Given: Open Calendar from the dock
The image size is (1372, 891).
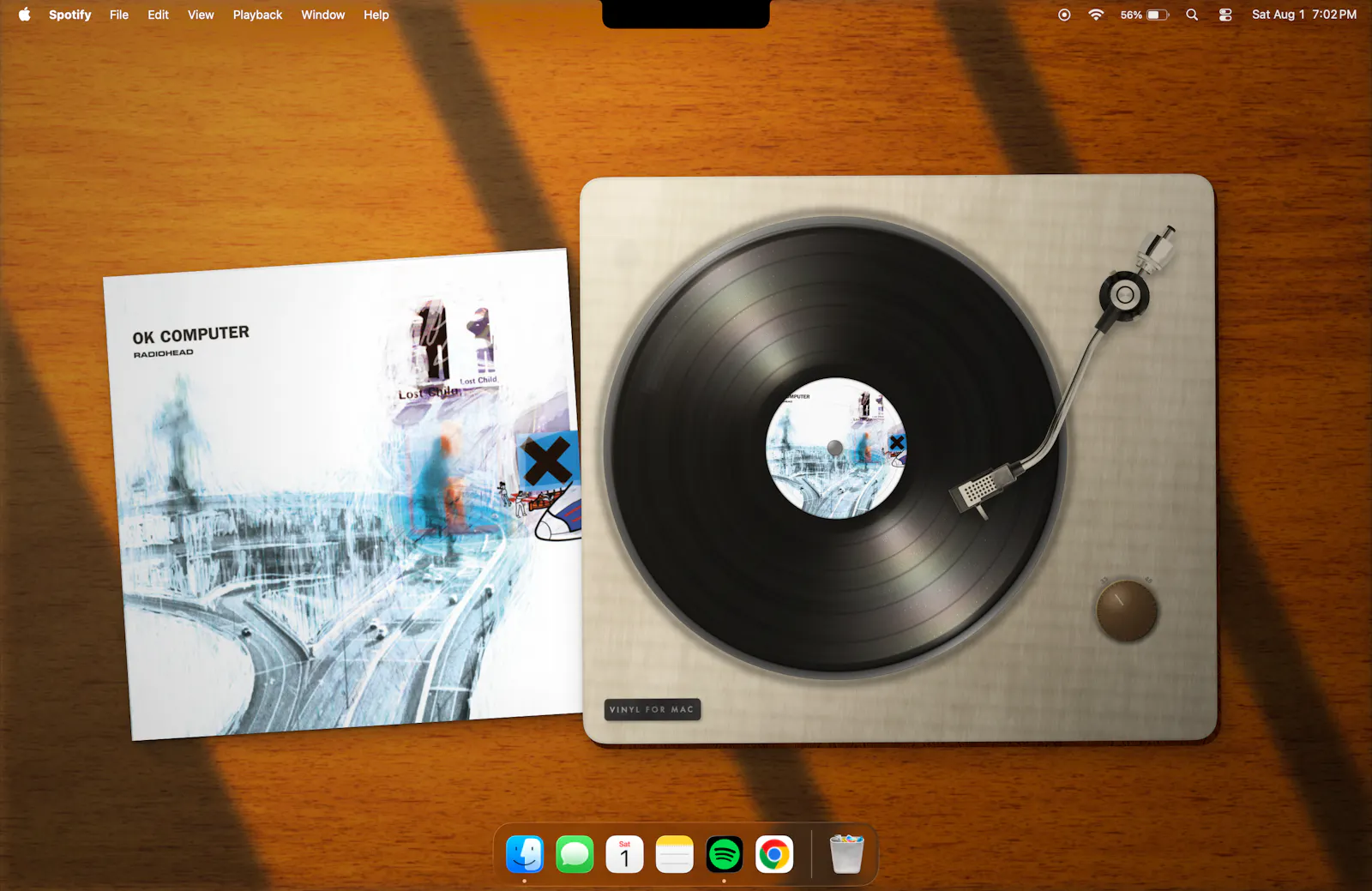Looking at the screenshot, I should point(624,854).
